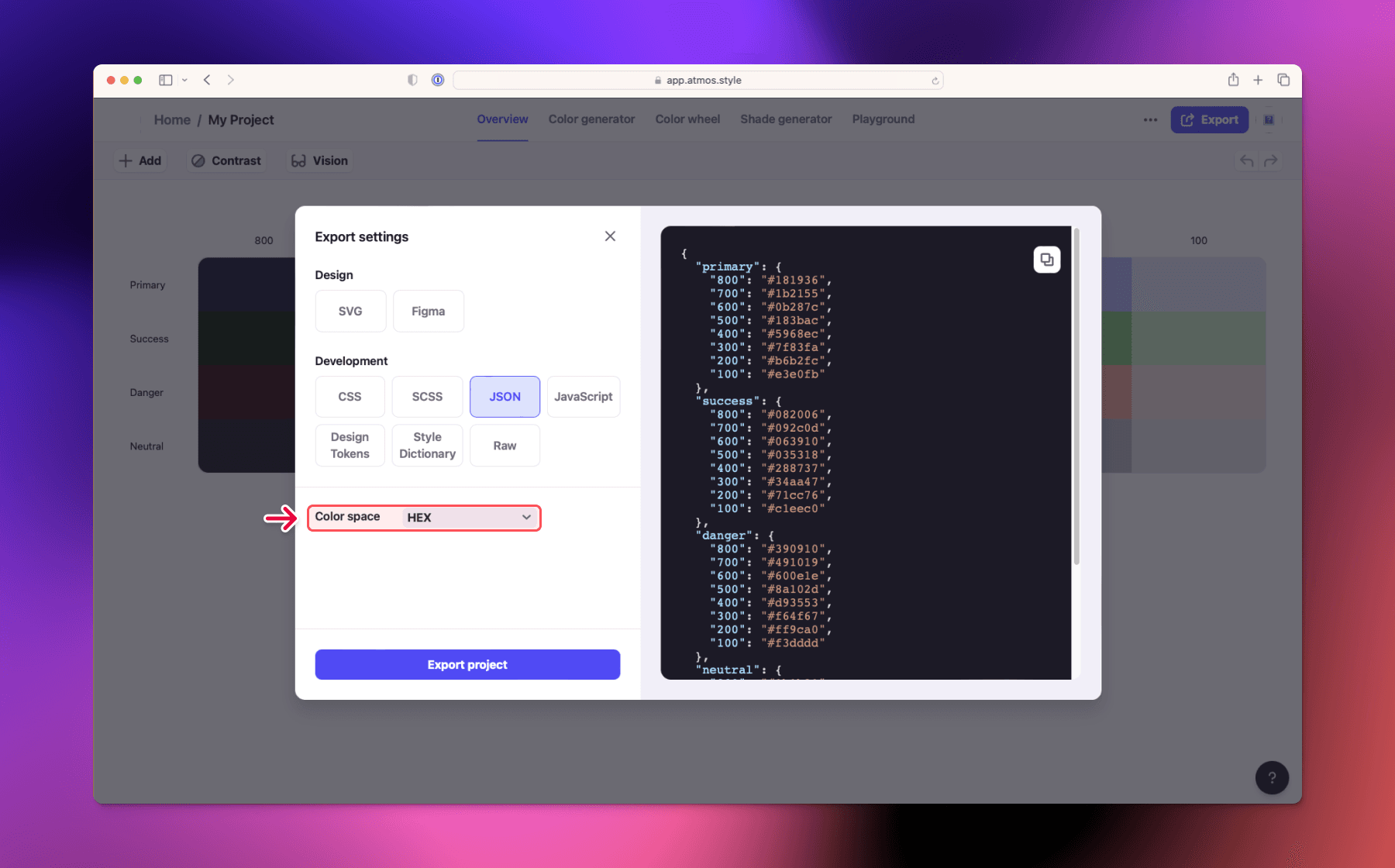Open the Vision accessibility tool
Viewport: 1395px width, 868px height.
click(318, 160)
